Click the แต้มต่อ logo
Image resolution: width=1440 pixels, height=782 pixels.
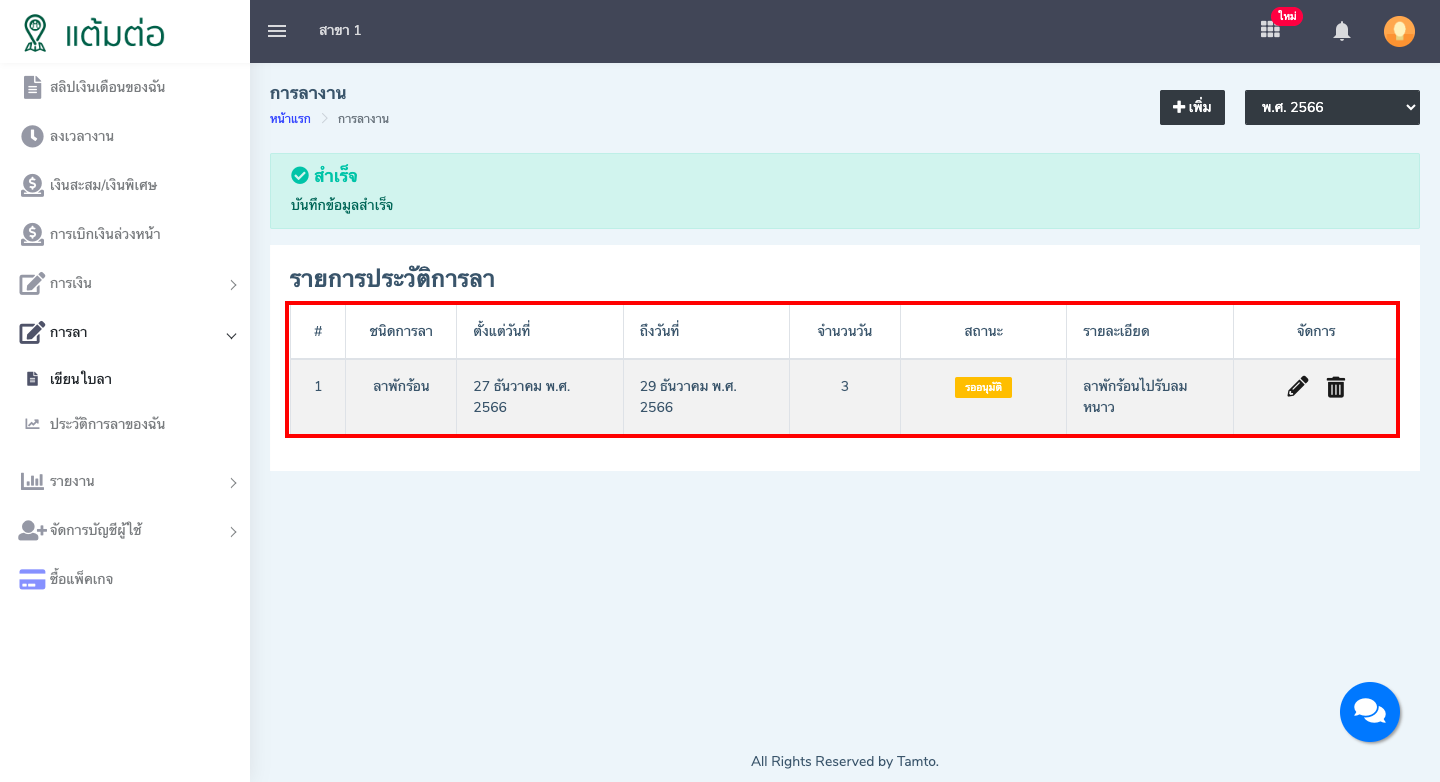pos(95,32)
